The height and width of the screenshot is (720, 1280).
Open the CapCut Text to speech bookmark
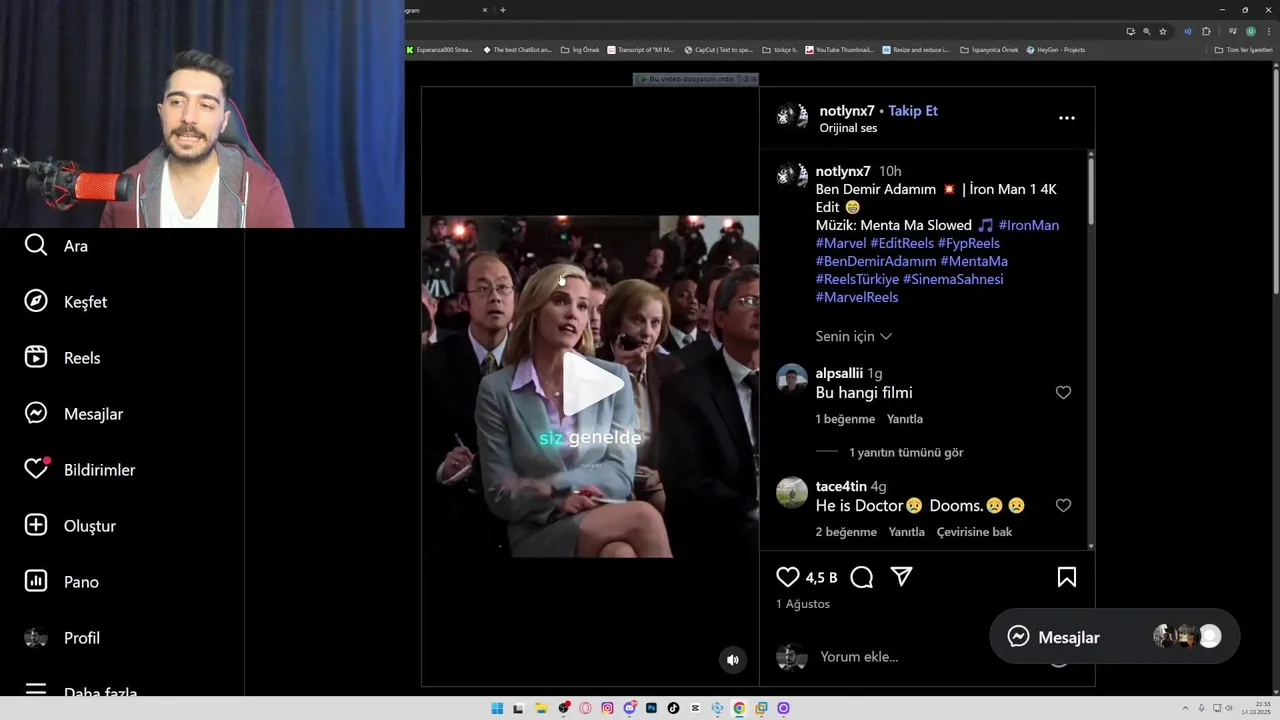(x=718, y=50)
